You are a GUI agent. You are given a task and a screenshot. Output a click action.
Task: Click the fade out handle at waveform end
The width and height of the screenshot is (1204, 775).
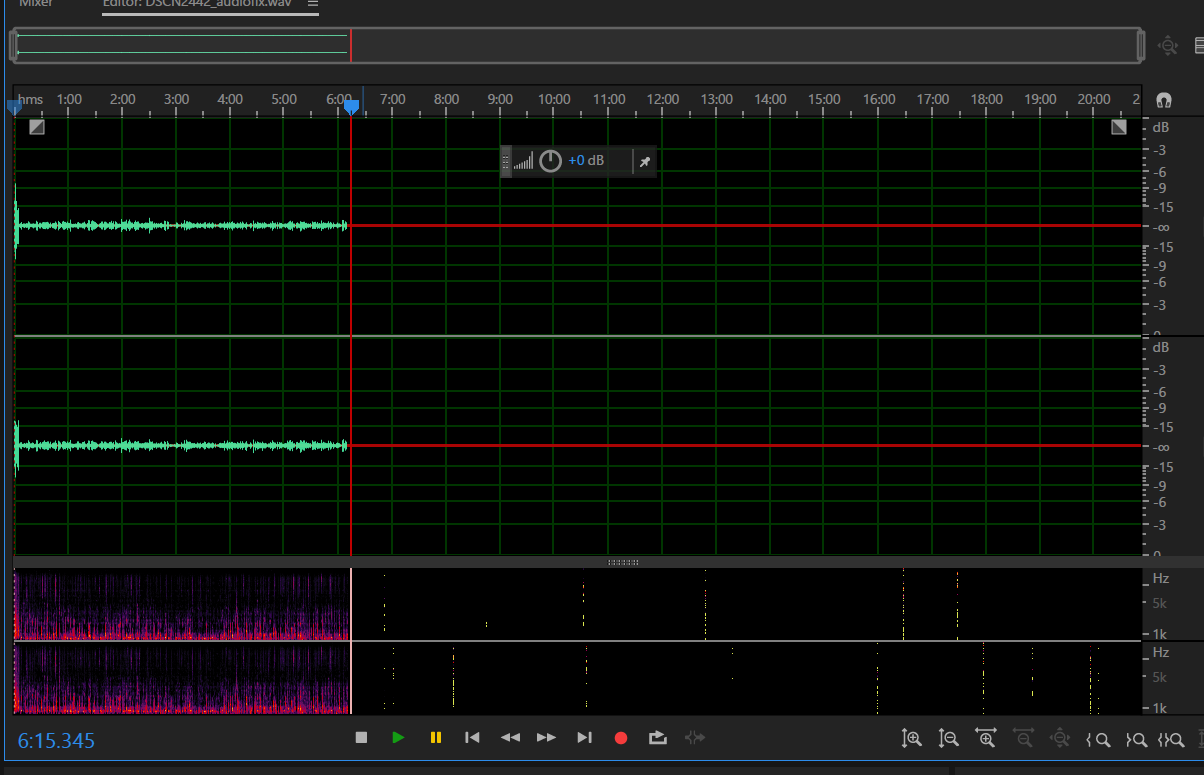[1119, 127]
